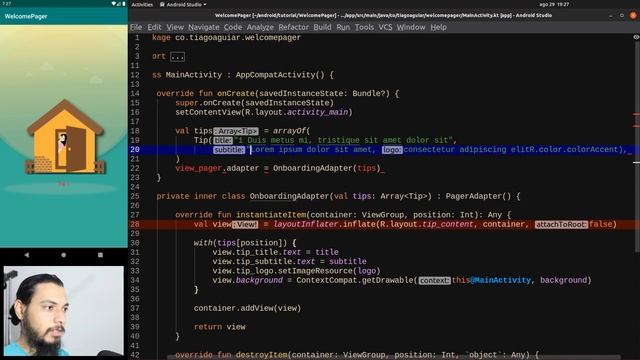Click the editor inspections eye icon
This screenshot has height=360, width=640.
636,37
